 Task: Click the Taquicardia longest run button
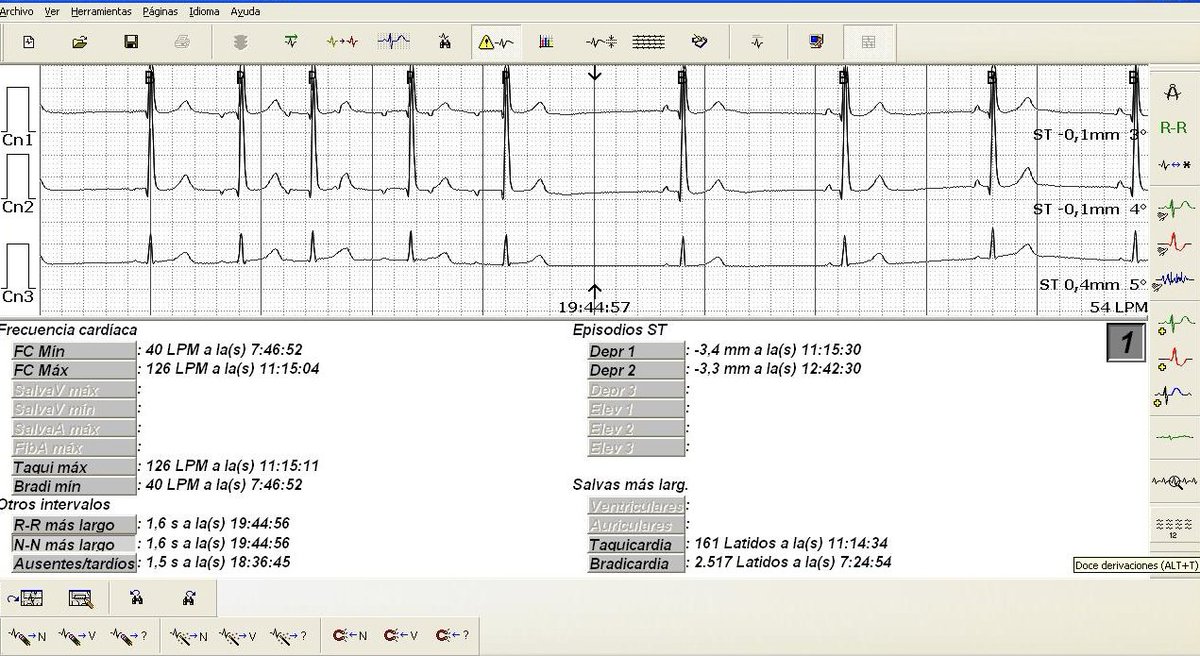[x=636, y=545]
